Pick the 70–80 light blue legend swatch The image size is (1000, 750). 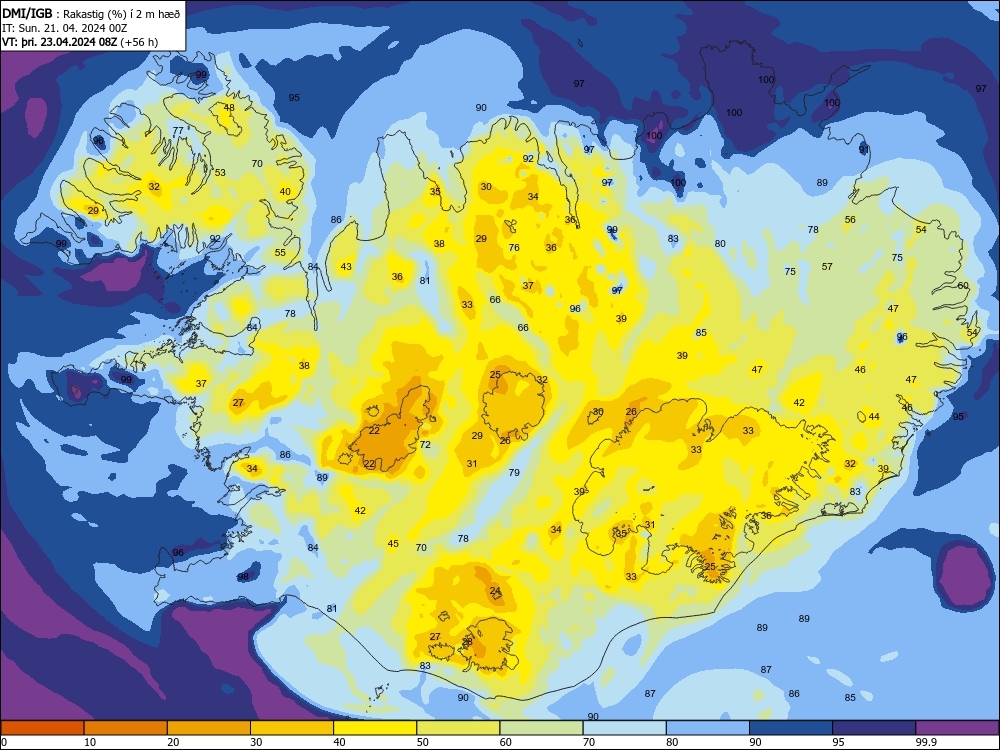(625, 728)
